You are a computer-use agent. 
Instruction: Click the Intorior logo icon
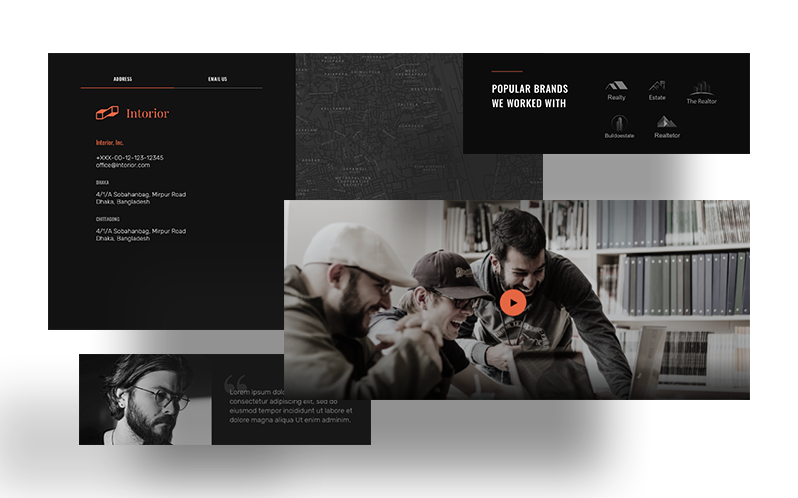tap(107, 114)
